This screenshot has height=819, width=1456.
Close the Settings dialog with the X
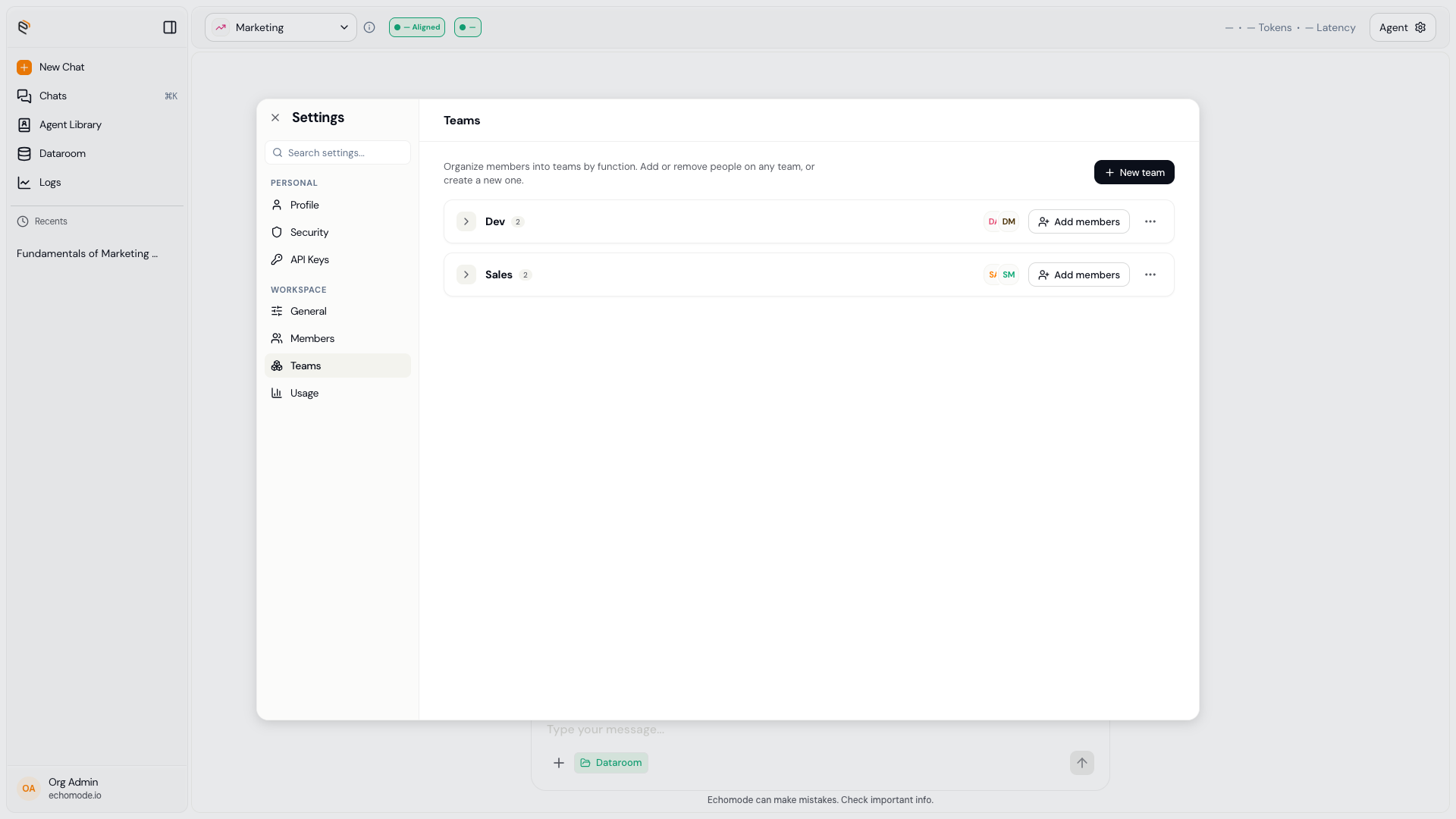[275, 118]
